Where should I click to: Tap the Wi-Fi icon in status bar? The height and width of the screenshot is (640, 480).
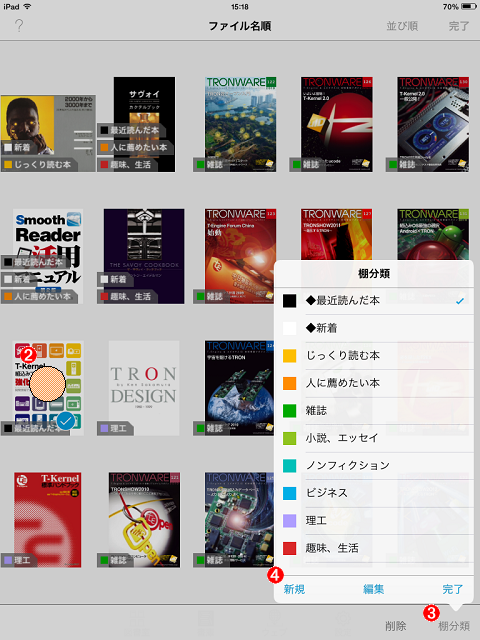pos(27,7)
